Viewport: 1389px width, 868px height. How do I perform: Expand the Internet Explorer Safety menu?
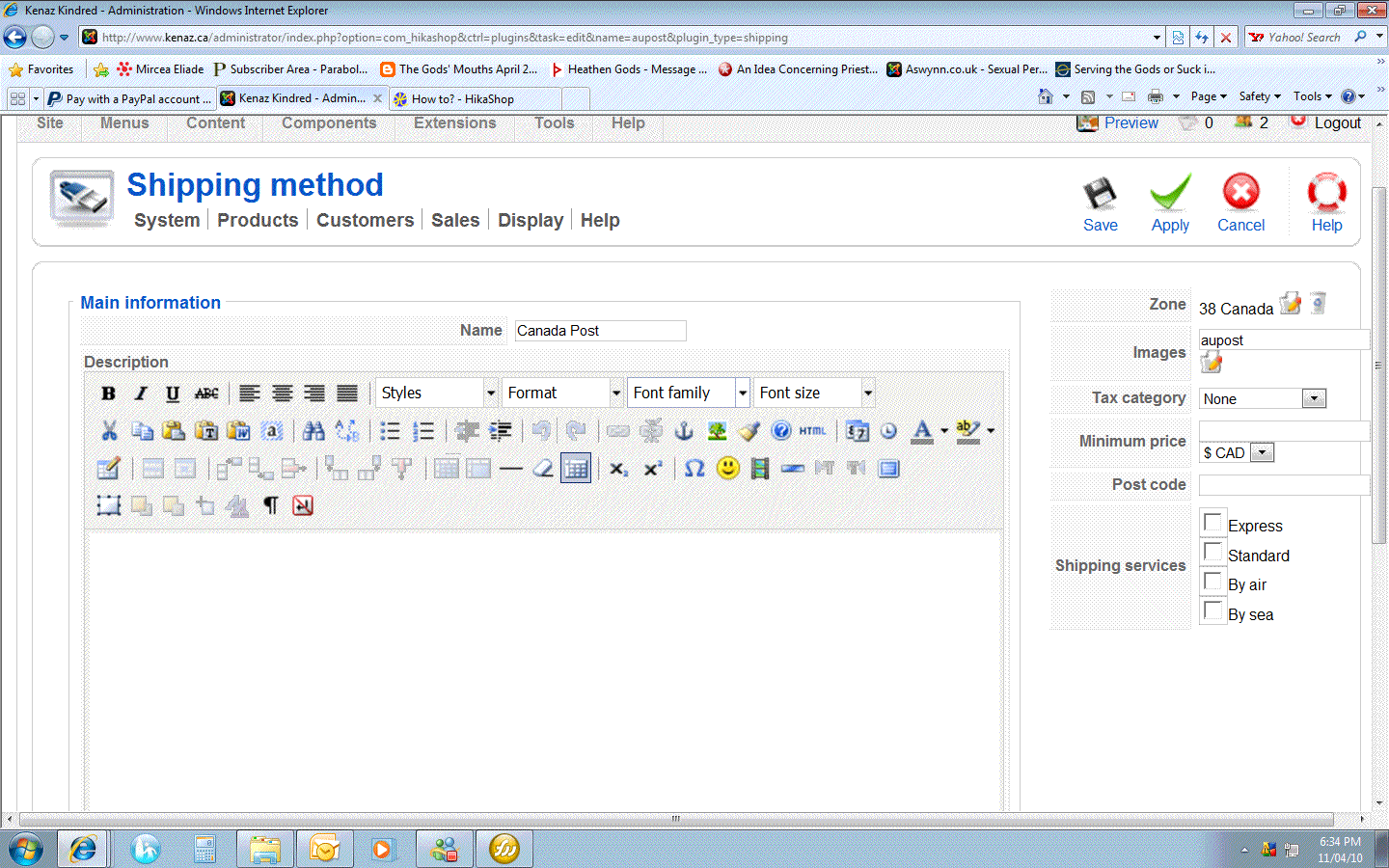point(1260,96)
